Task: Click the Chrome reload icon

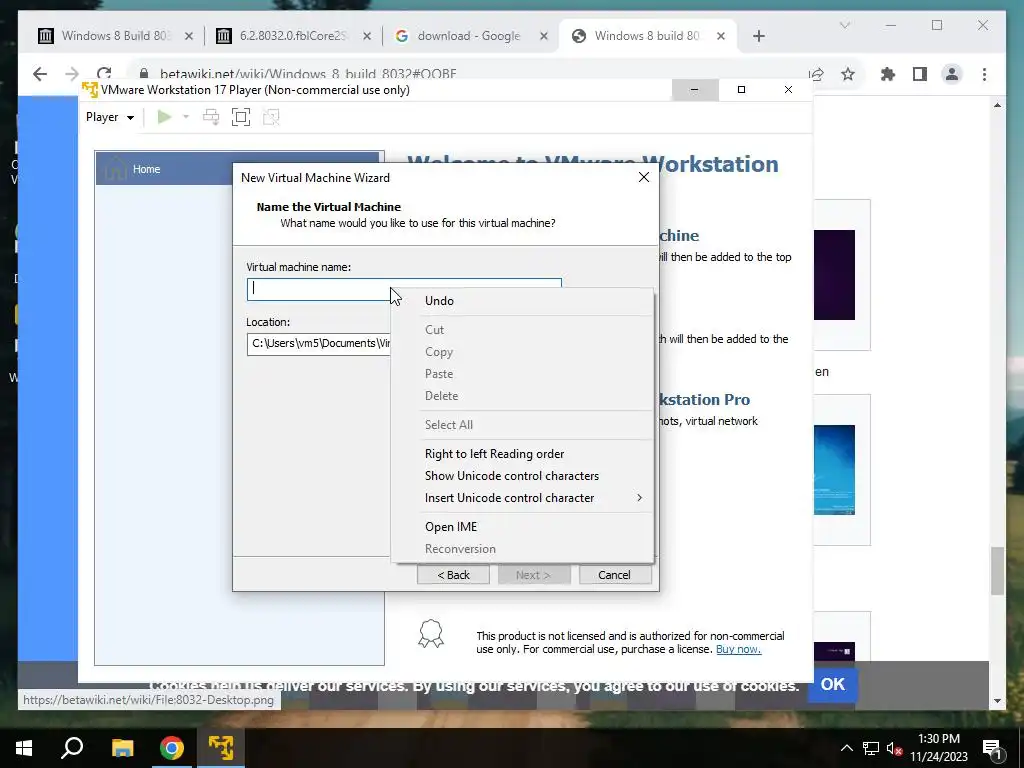Action: pos(104,74)
